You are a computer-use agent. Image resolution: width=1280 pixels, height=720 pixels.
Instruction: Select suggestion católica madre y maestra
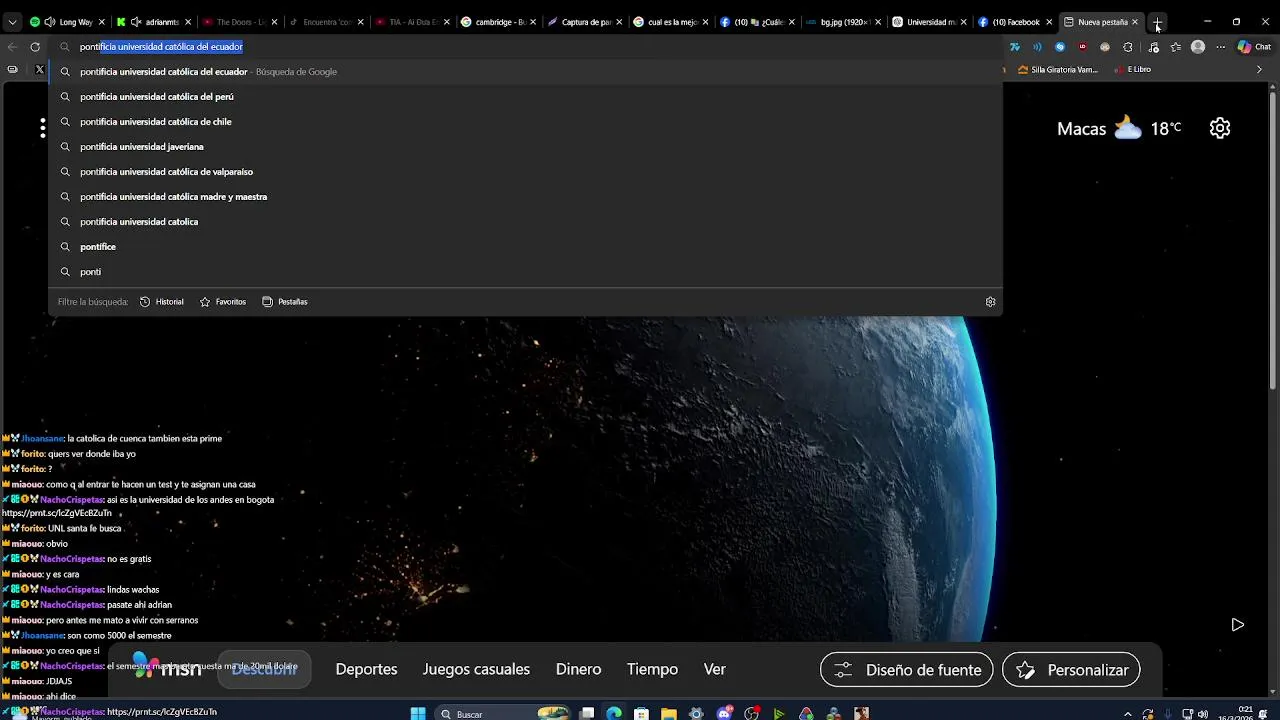[525, 197]
